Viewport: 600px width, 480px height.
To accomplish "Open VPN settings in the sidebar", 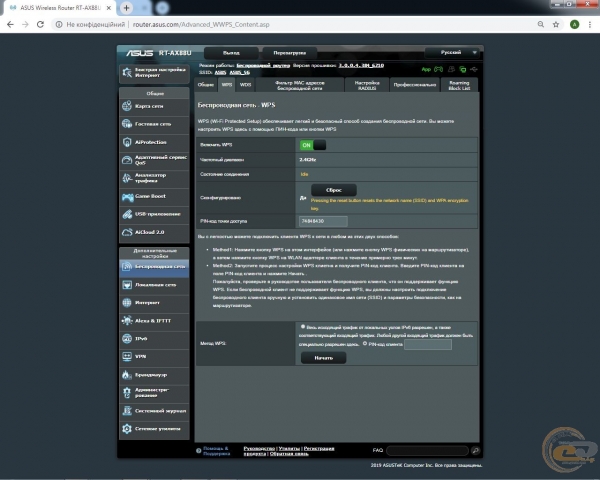I will (x=154, y=357).
